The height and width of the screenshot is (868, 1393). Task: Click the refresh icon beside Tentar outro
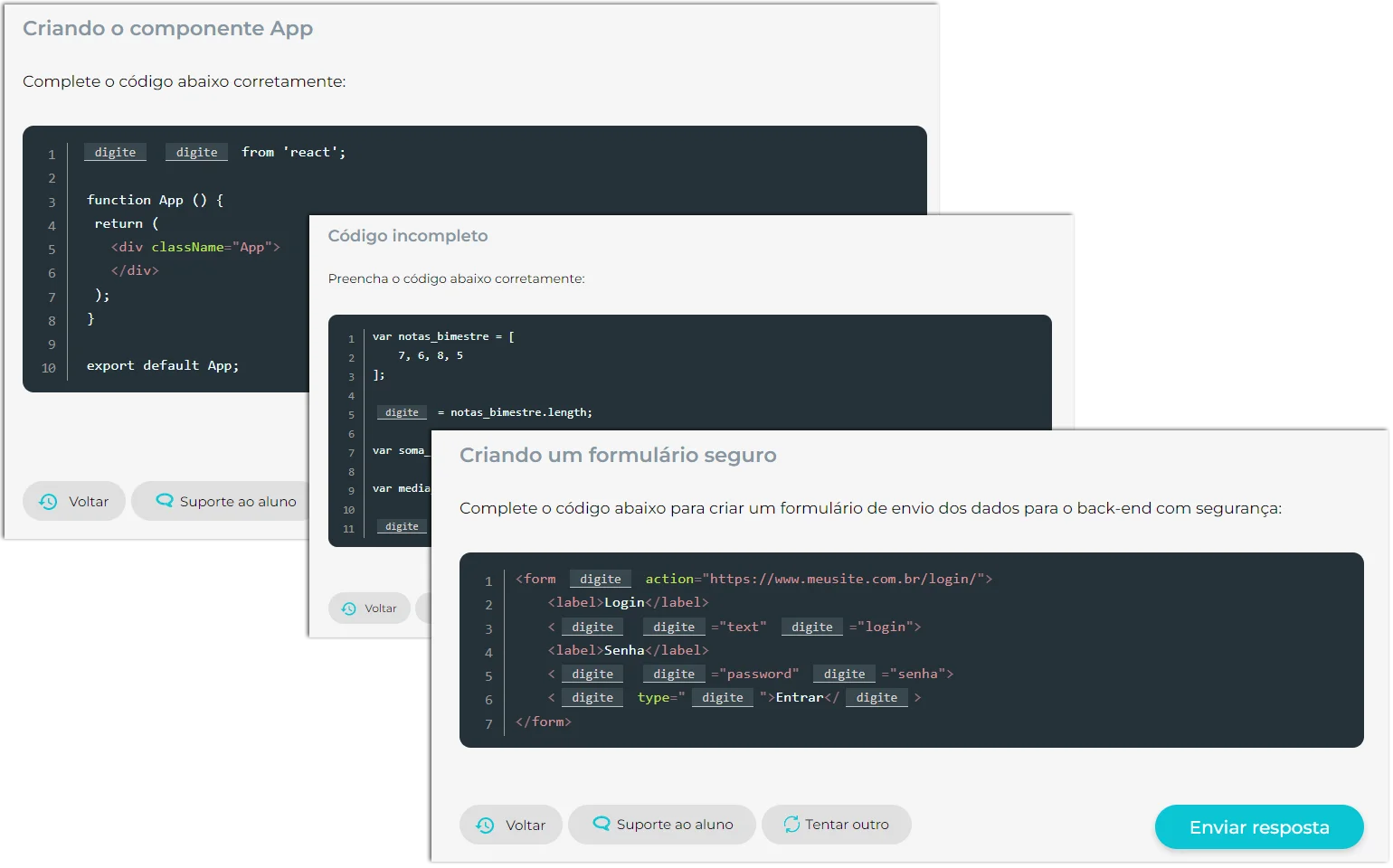[x=791, y=824]
